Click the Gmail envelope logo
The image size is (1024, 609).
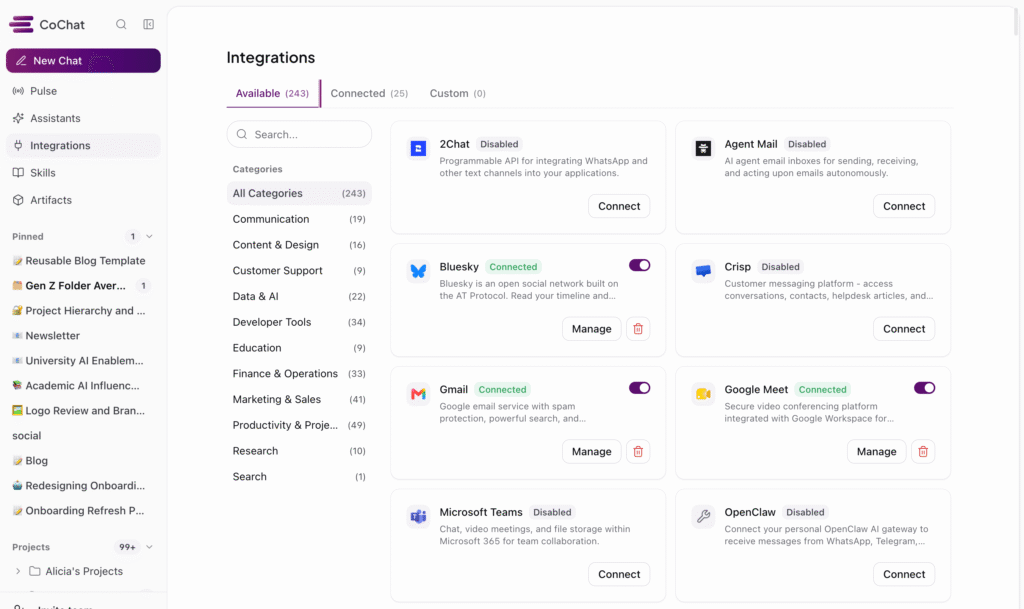(x=418, y=394)
